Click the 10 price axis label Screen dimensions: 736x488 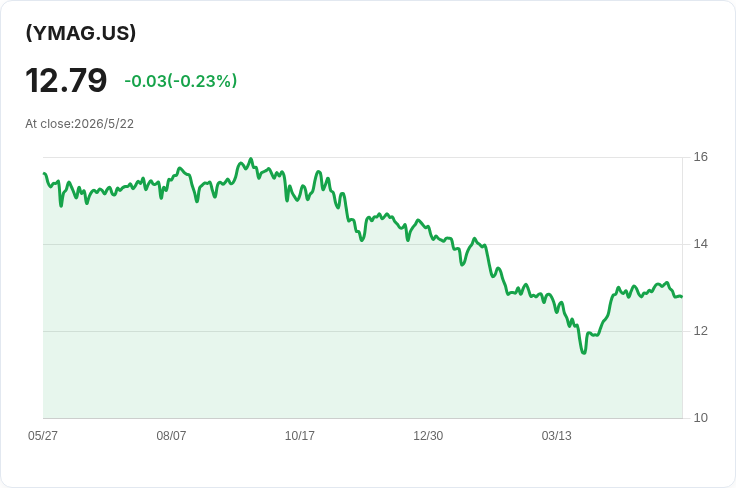pos(701,418)
